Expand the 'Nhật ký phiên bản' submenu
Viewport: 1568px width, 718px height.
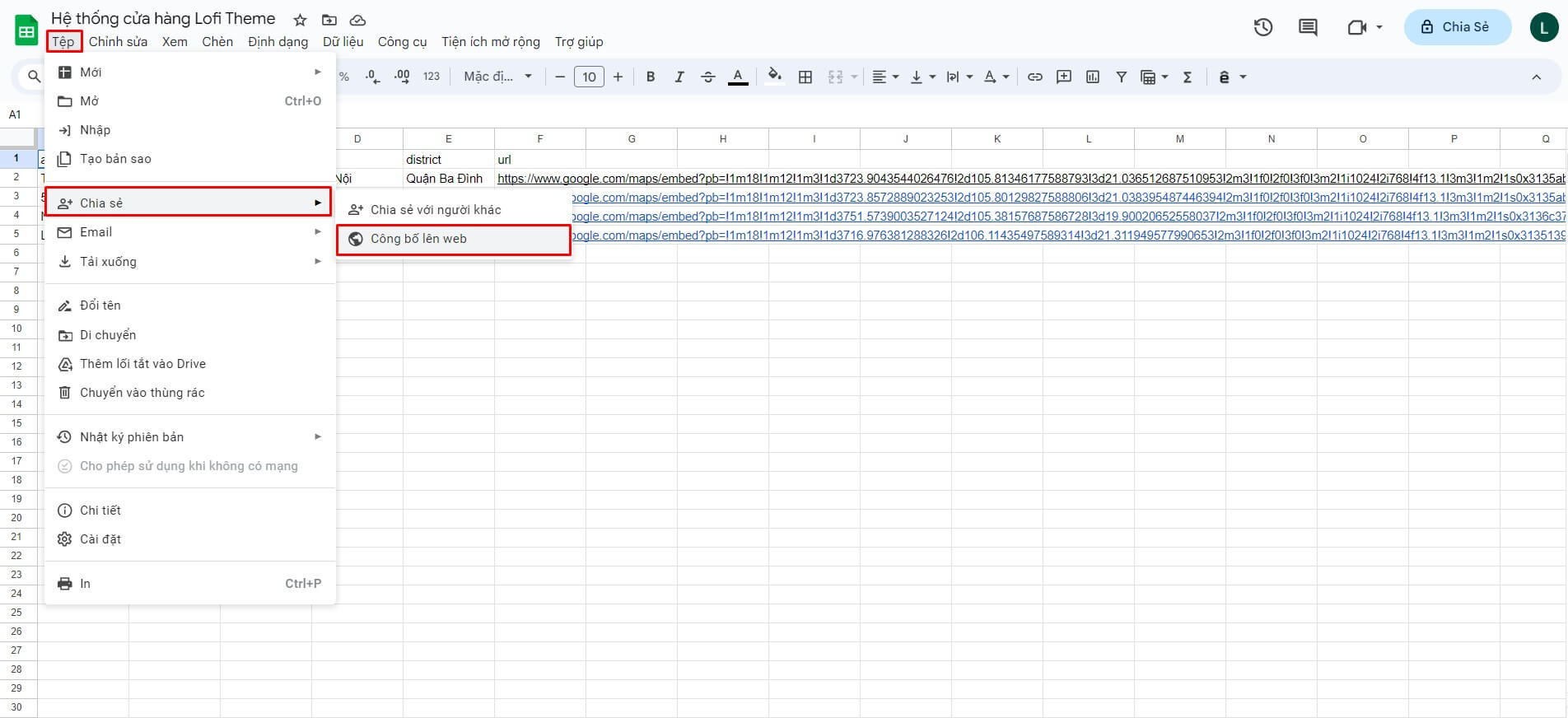click(x=189, y=437)
